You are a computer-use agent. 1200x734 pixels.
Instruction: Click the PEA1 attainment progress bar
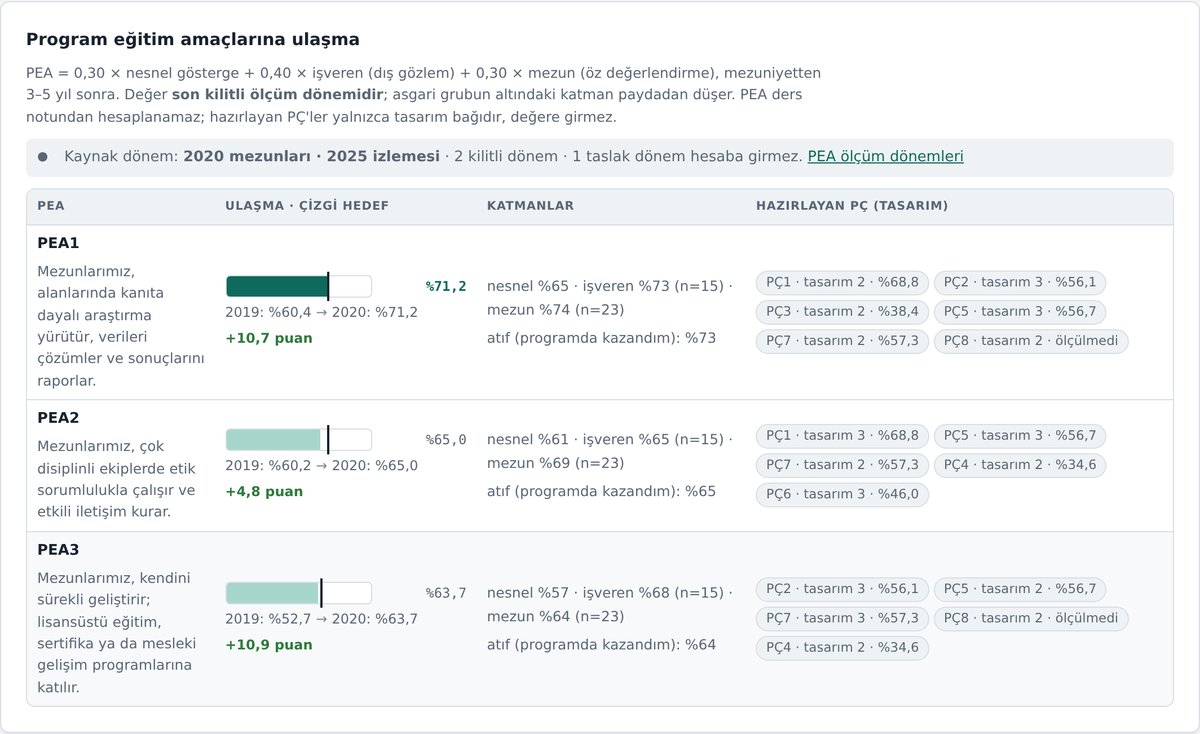(299, 286)
